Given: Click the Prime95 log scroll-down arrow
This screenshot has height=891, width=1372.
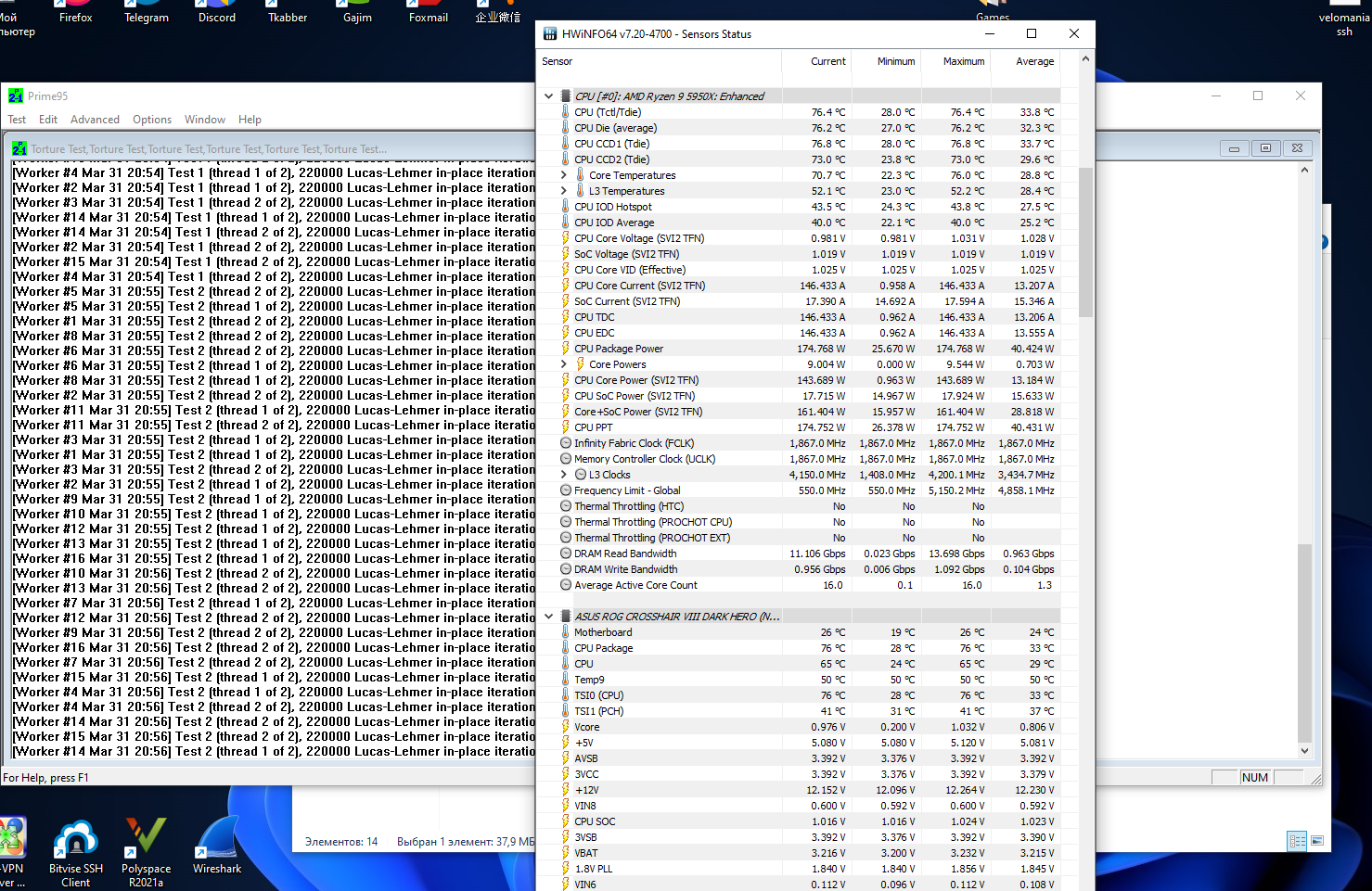Looking at the screenshot, I should coord(1304,751).
